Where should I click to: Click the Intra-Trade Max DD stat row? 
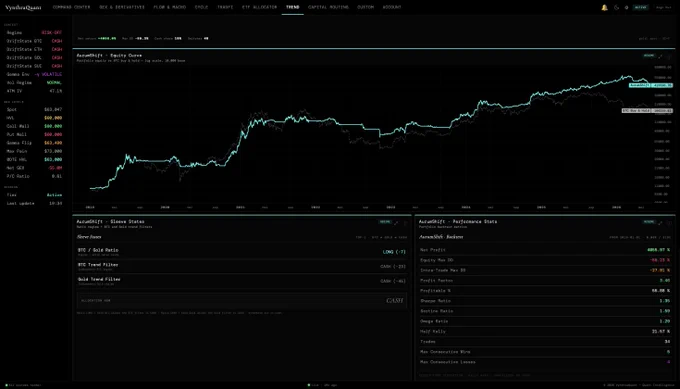pyautogui.click(x=545, y=270)
